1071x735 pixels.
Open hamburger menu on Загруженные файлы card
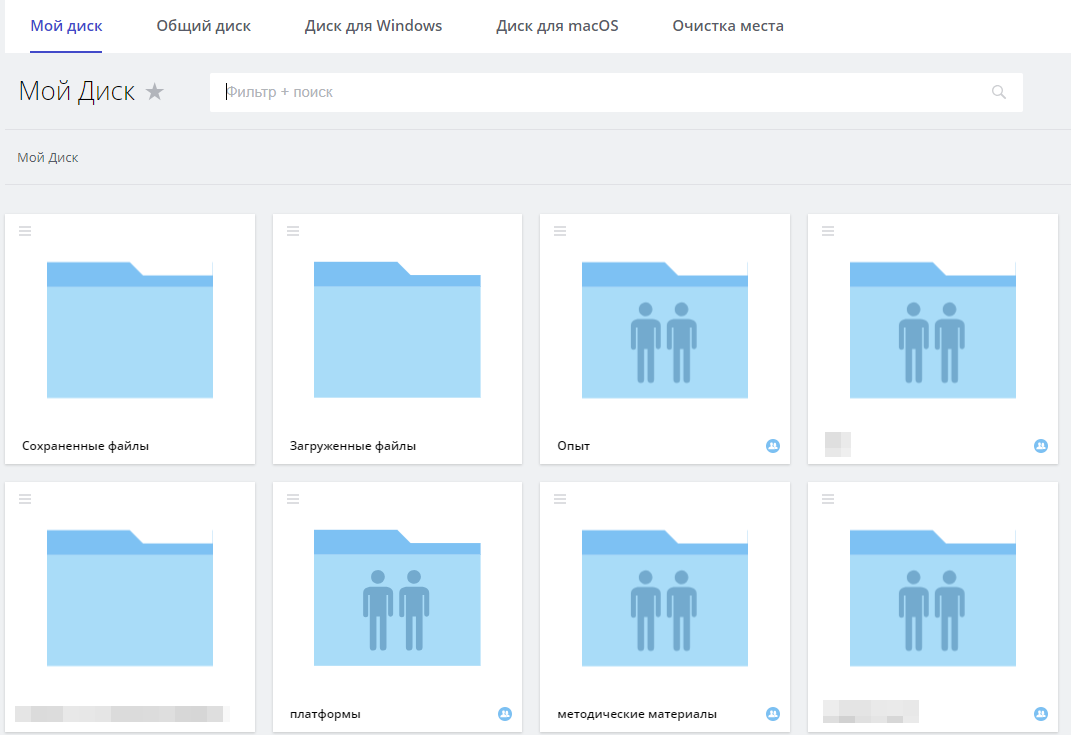point(293,231)
